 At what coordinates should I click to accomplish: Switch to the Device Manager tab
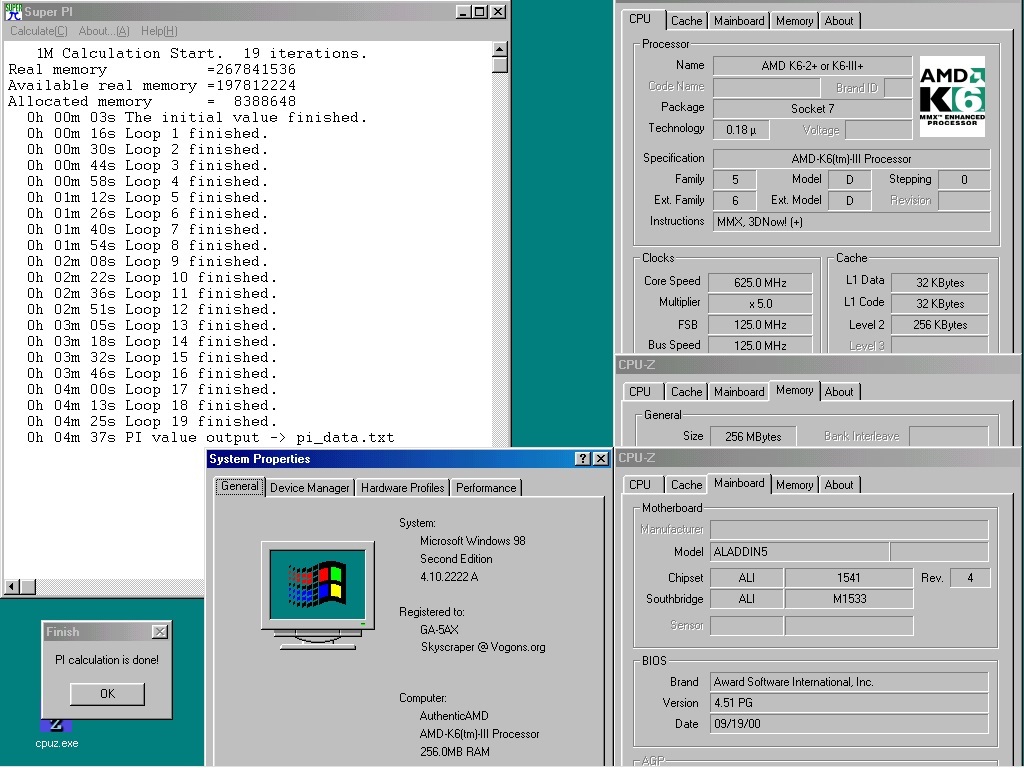tap(310, 488)
